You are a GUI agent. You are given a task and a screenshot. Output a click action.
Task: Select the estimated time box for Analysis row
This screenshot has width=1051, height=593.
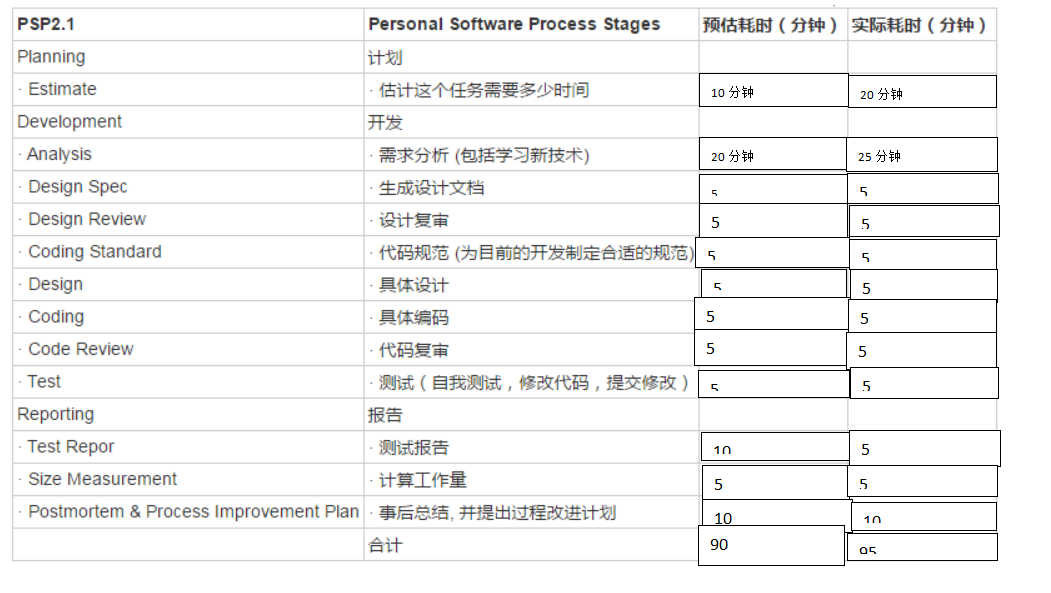tap(773, 155)
